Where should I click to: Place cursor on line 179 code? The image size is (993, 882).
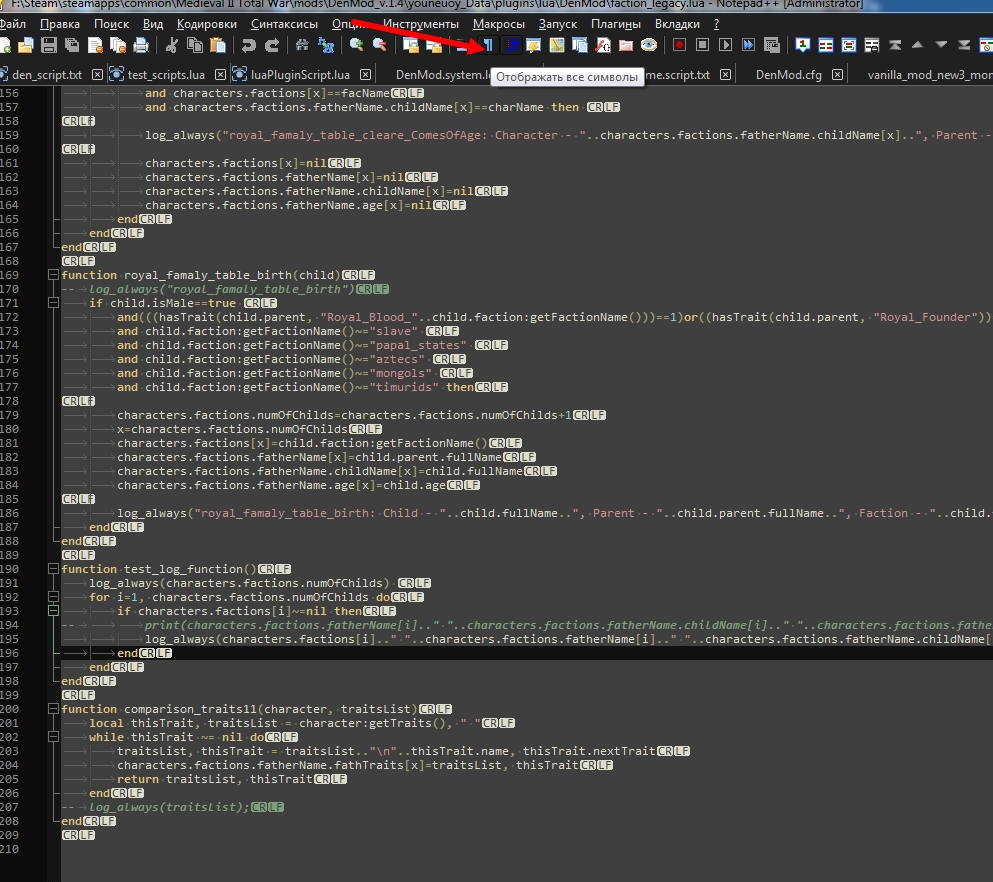361,415
